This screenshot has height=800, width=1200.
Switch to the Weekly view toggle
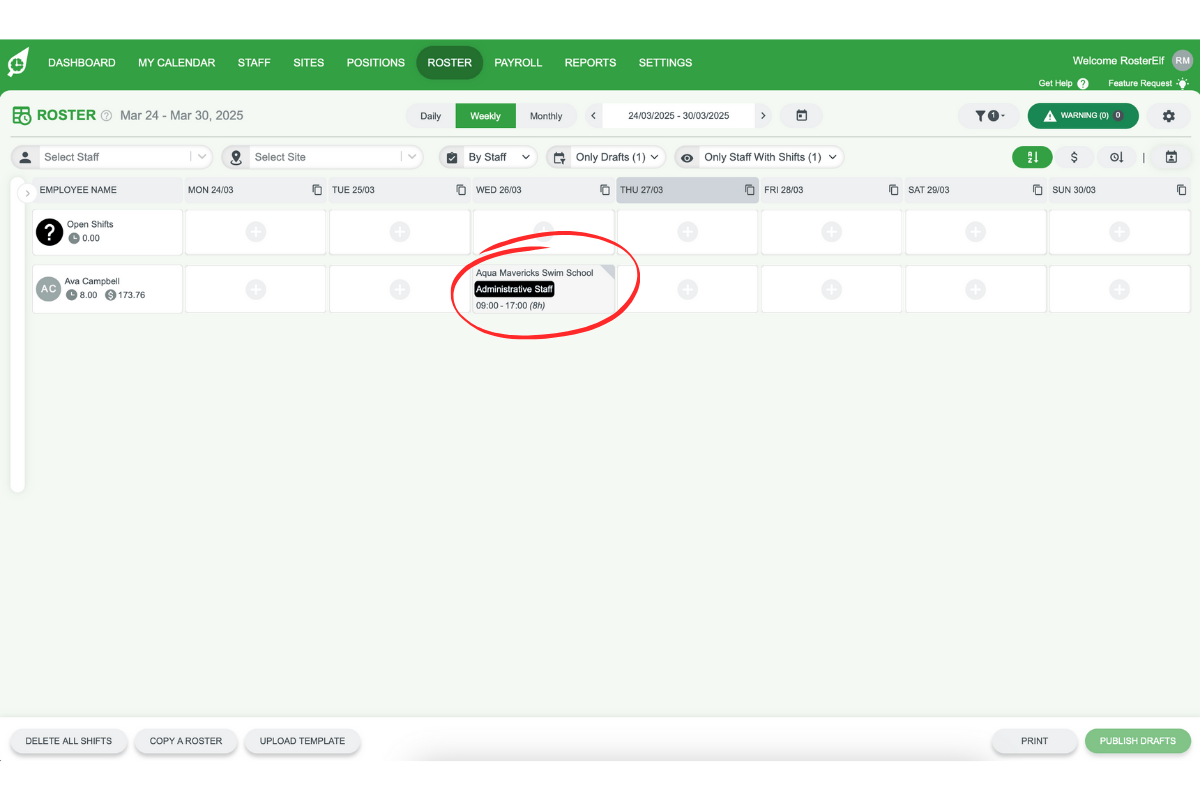(x=485, y=115)
